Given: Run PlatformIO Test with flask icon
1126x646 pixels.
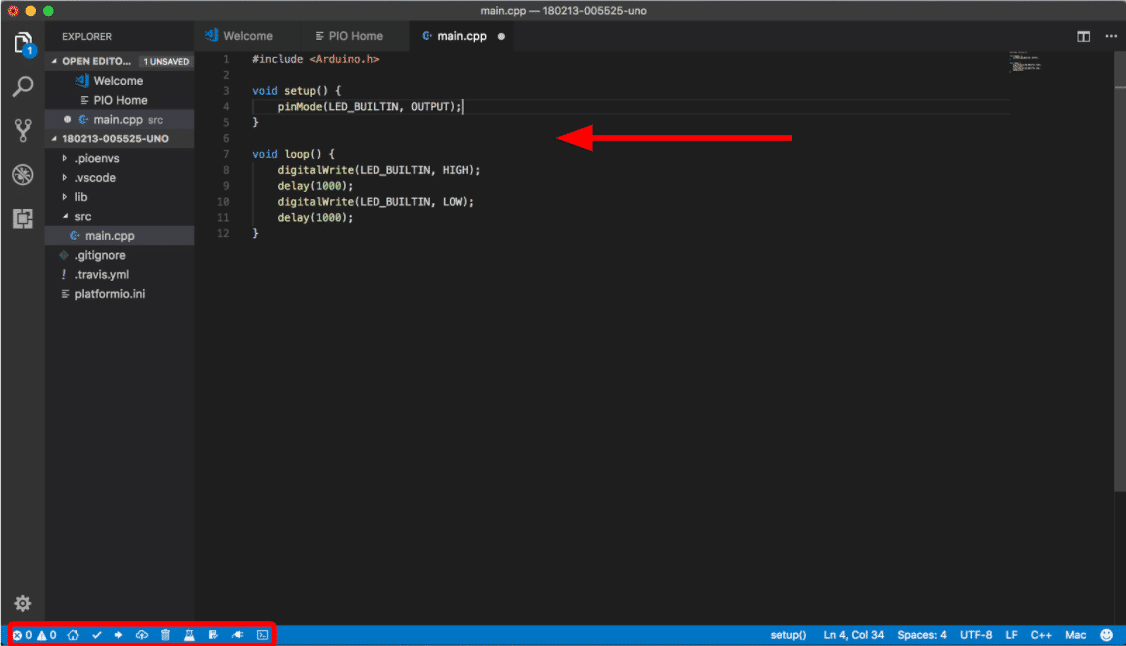Looking at the screenshot, I should pos(190,635).
